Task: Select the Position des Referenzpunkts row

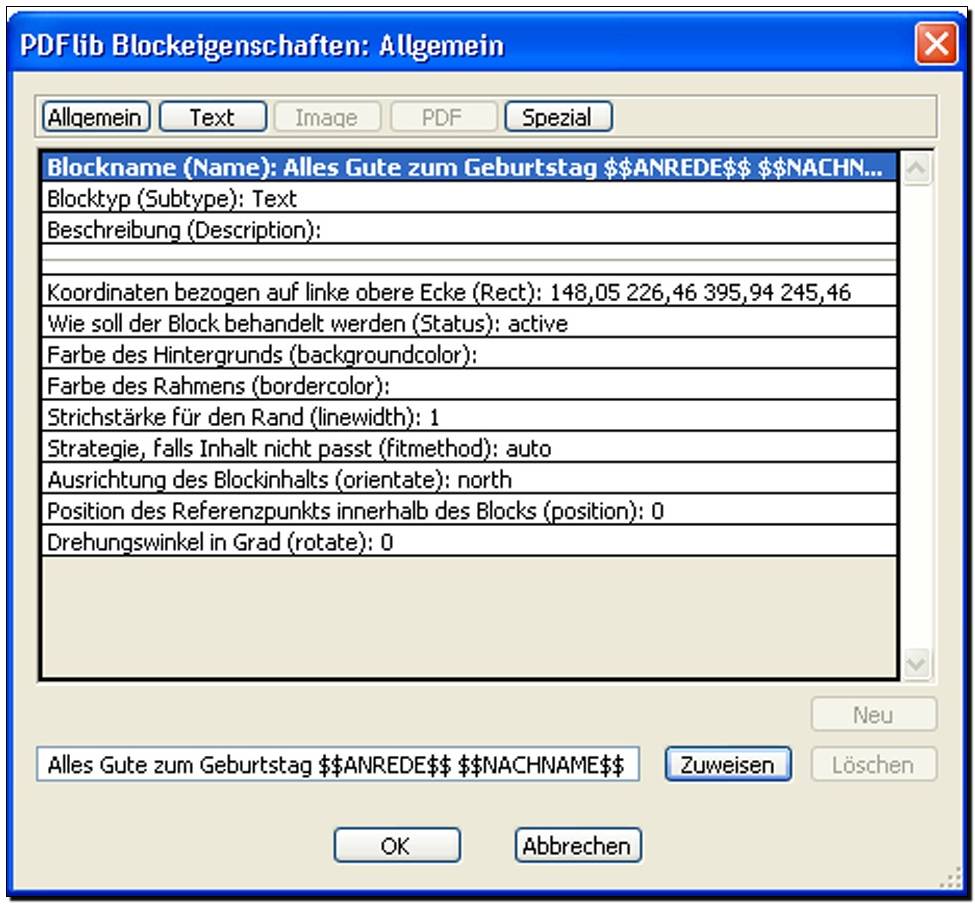Action: [x=469, y=510]
